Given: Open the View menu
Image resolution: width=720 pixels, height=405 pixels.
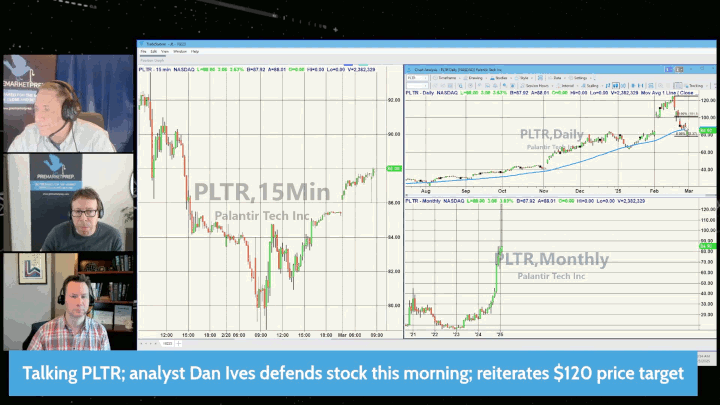Looking at the screenshot, I should pyautogui.click(x=164, y=51).
